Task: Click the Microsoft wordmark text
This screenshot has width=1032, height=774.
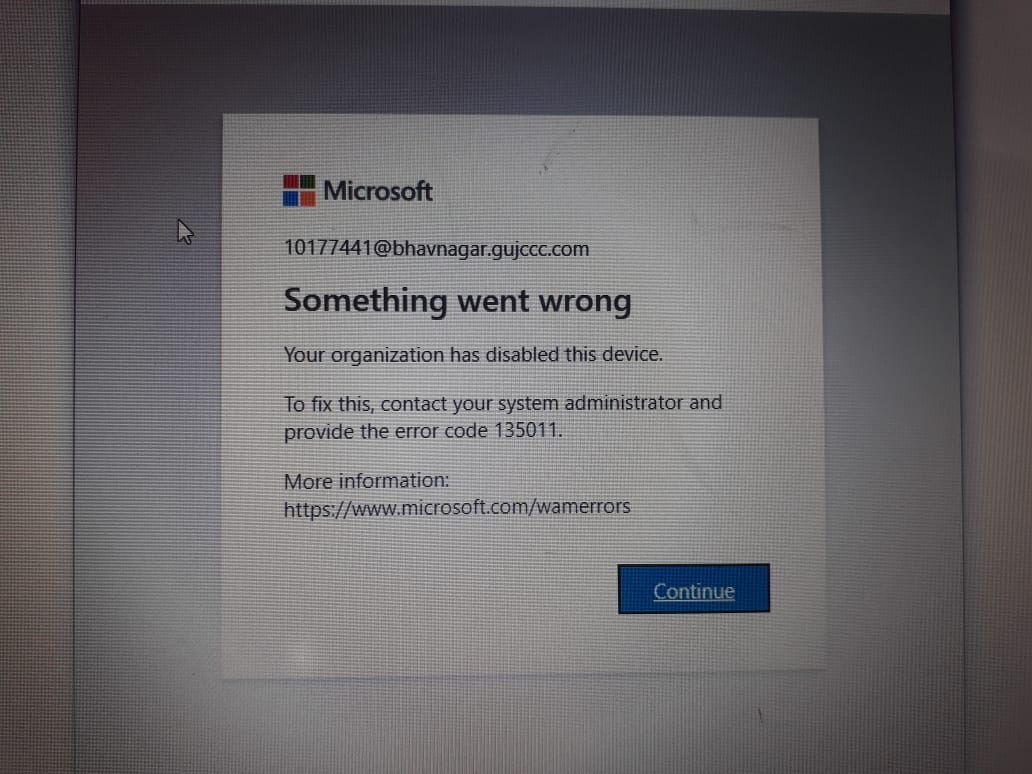Action: 378,191
